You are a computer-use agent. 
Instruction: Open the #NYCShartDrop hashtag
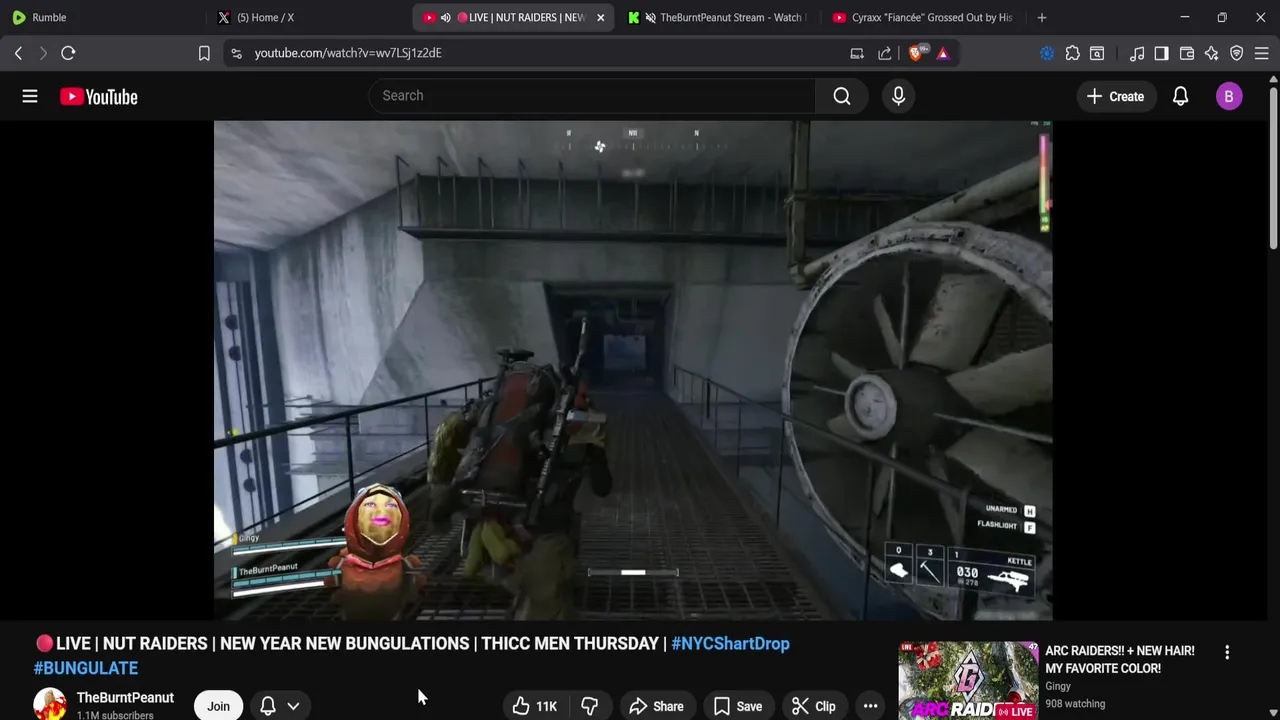pos(730,643)
